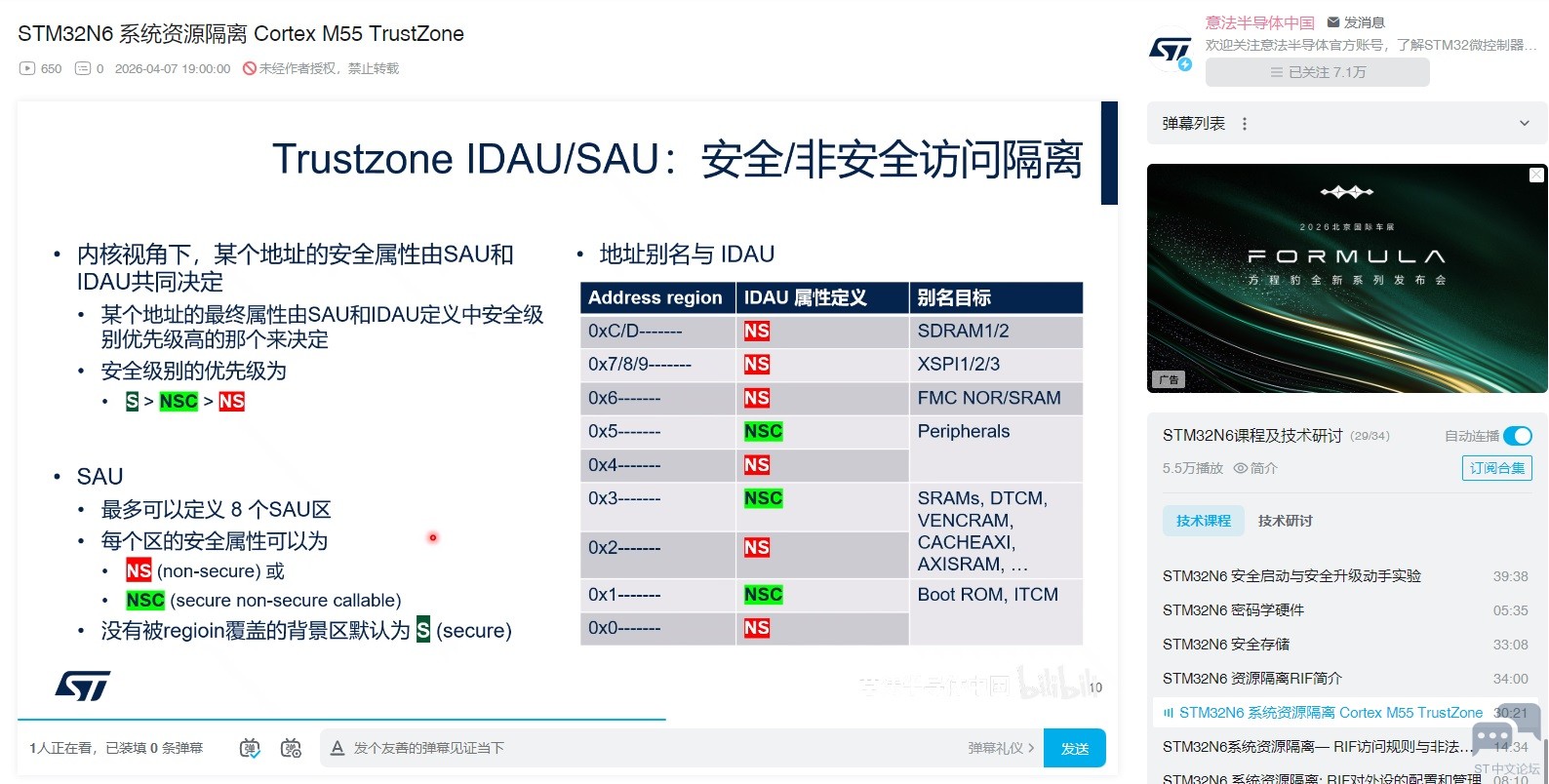Image resolution: width=1549 pixels, height=784 pixels.
Task: Click the eye icon next to 简介
Action: (x=1241, y=468)
